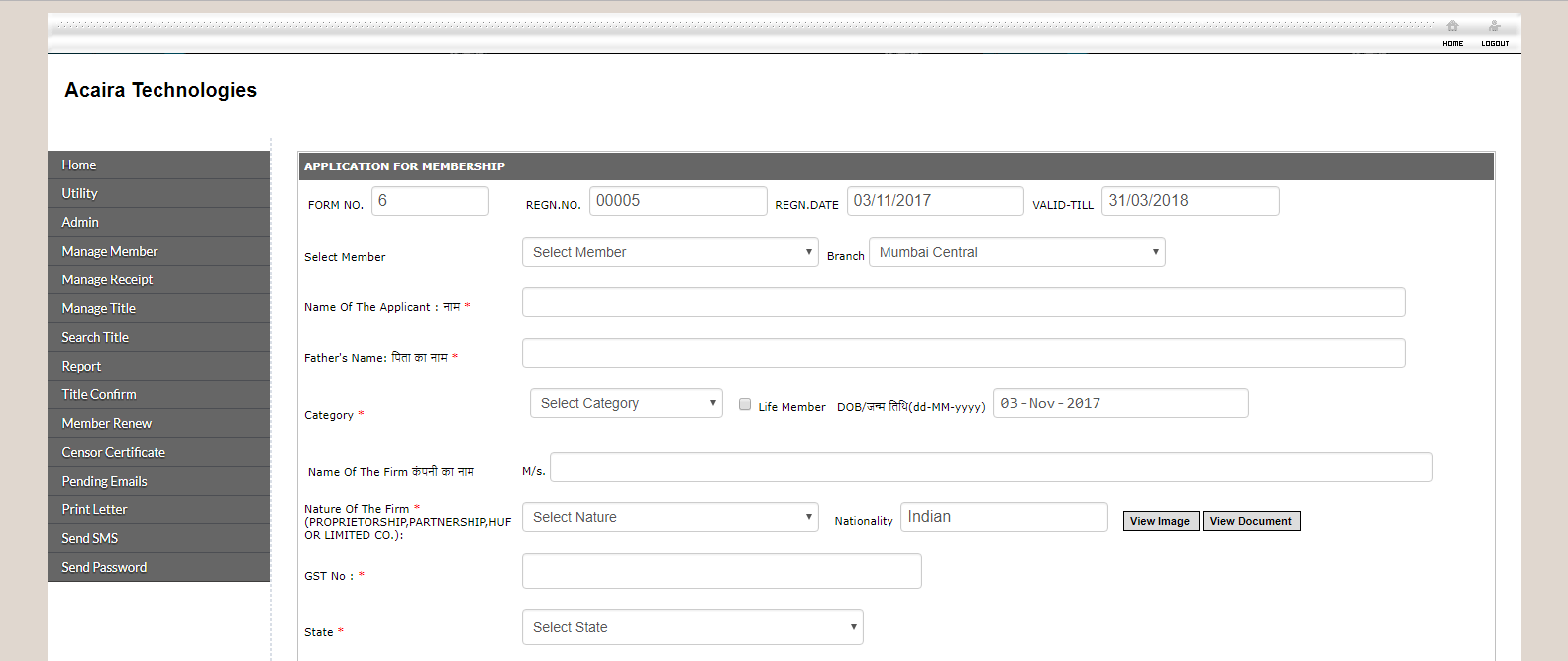This screenshot has height=661, width=1568.
Task: Focus the GST No input field
Action: pyautogui.click(x=721, y=571)
